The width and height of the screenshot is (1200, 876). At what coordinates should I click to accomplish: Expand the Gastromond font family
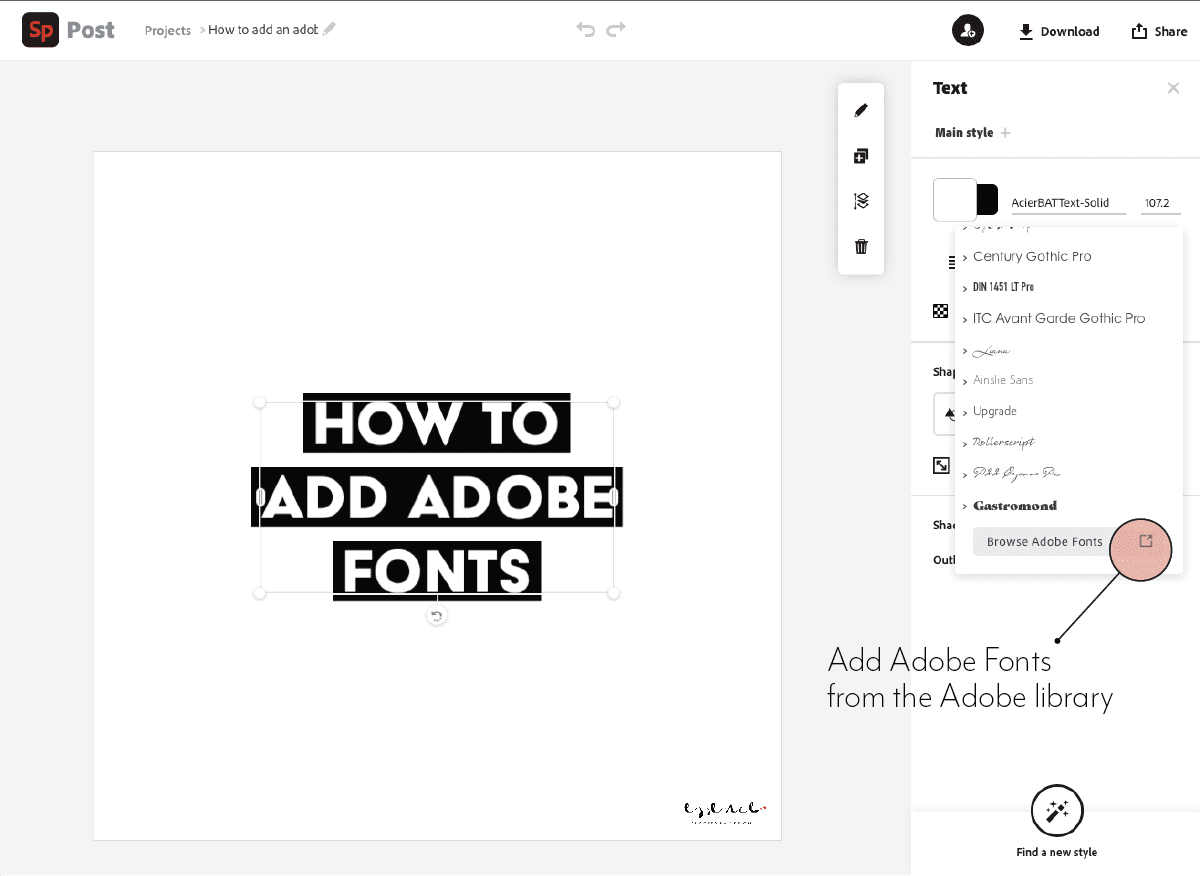1014,505
